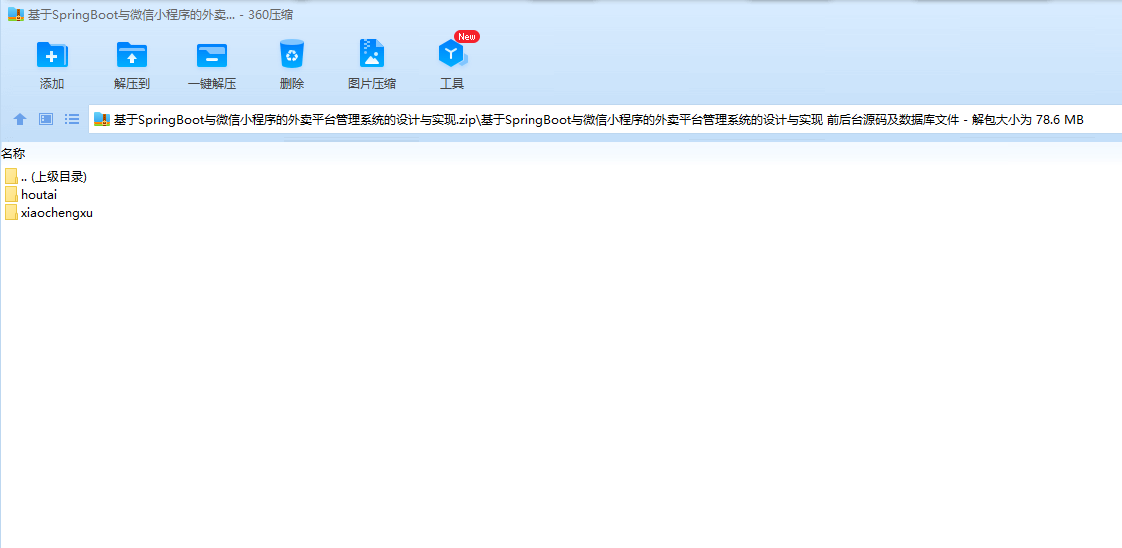Run 一键解压 one-click extract

click(212, 65)
